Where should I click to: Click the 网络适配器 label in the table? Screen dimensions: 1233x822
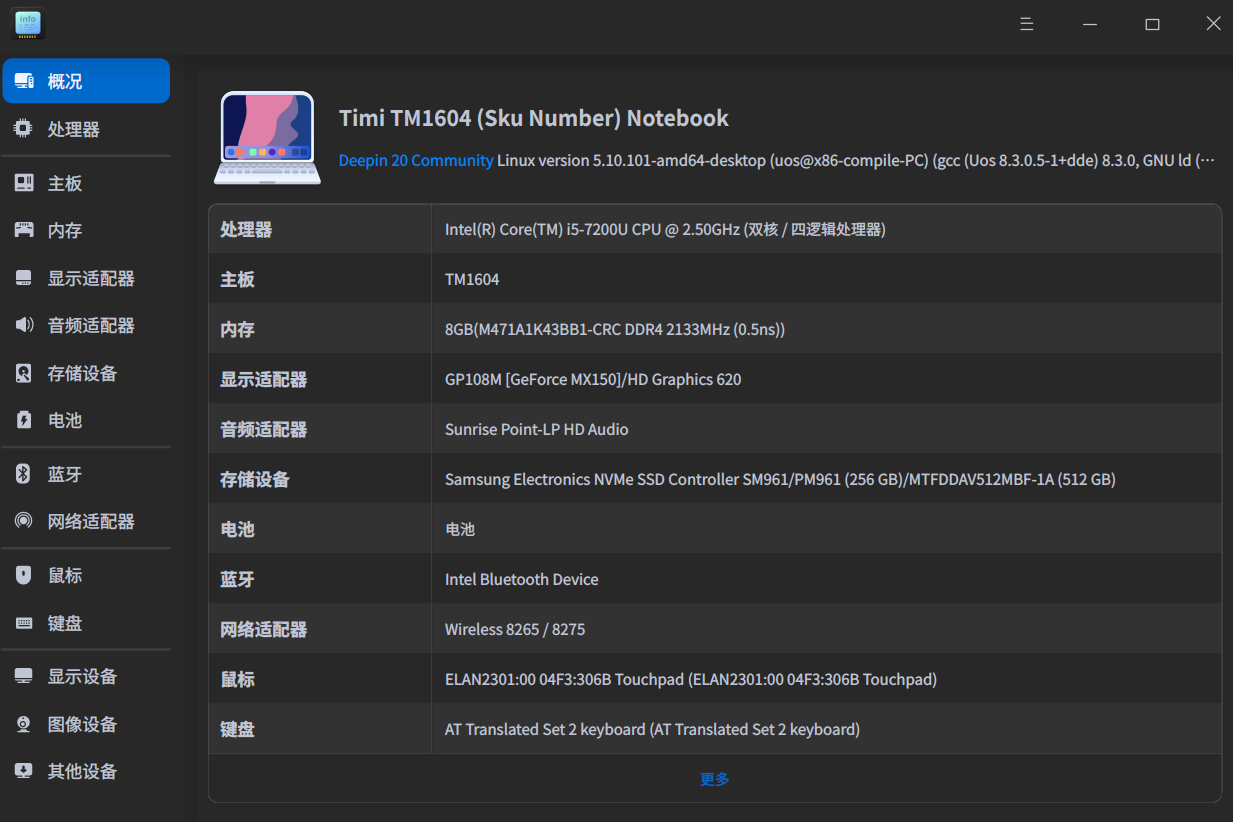[264, 629]
